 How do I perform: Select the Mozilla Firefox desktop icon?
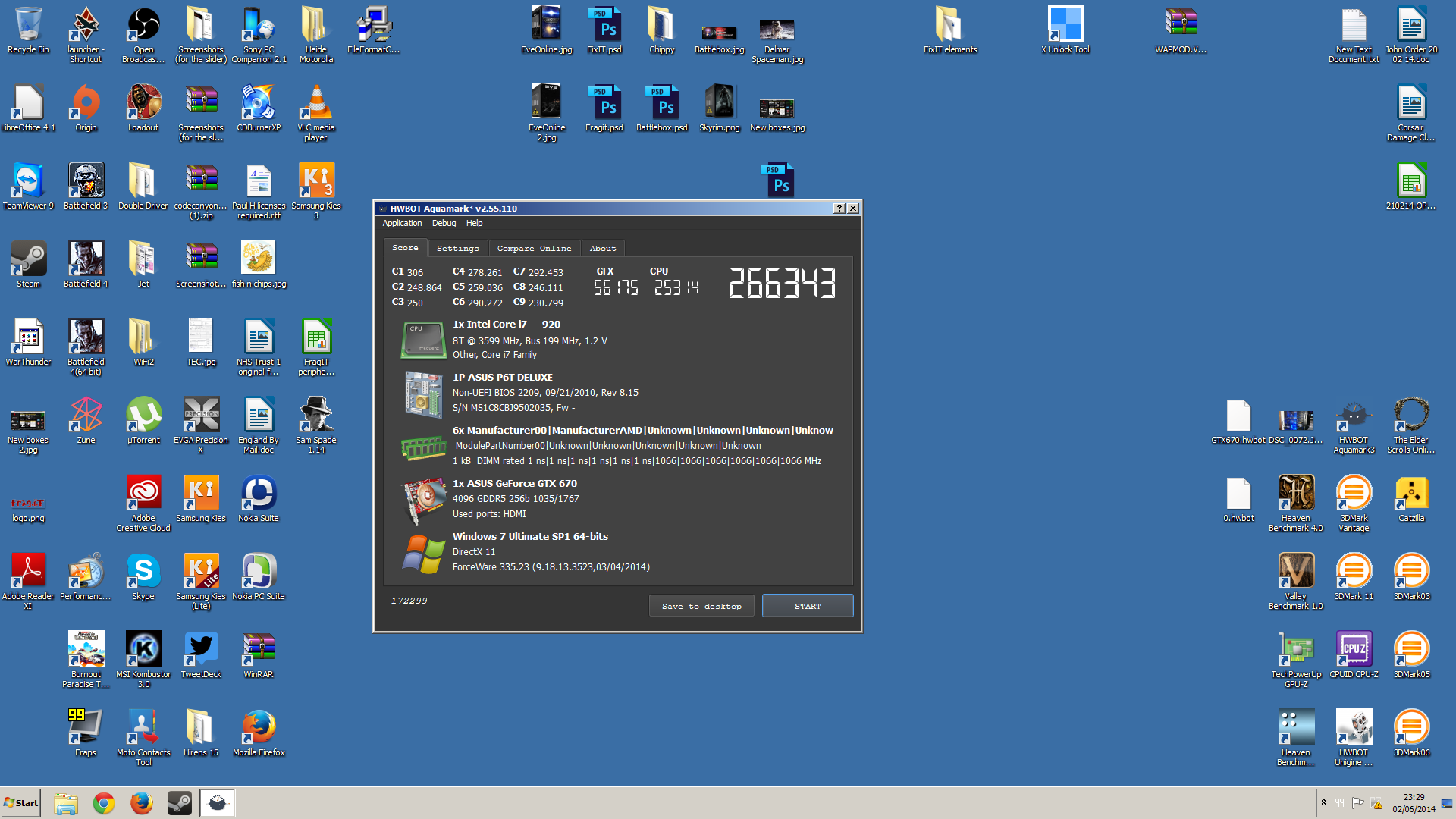[259, 733]
